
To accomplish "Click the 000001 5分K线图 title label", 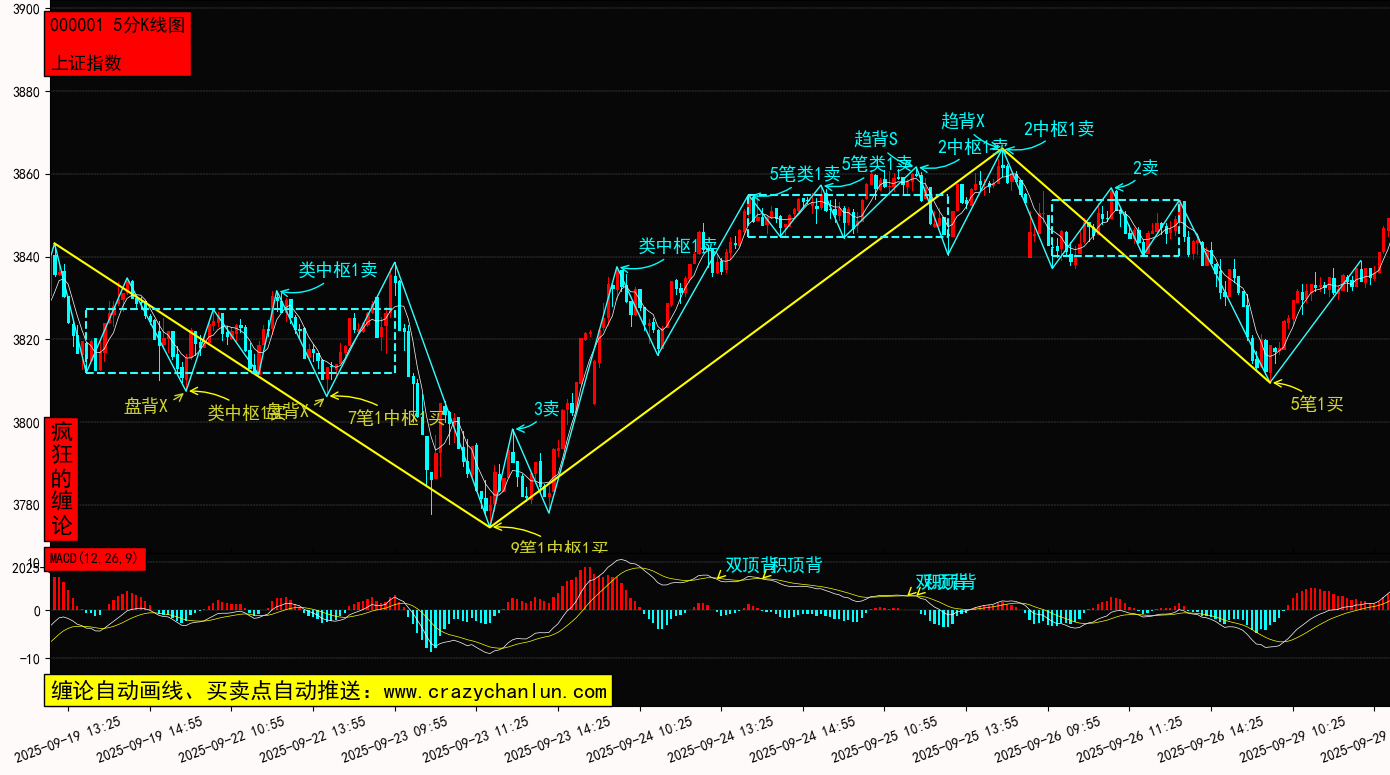I will 117,26.
